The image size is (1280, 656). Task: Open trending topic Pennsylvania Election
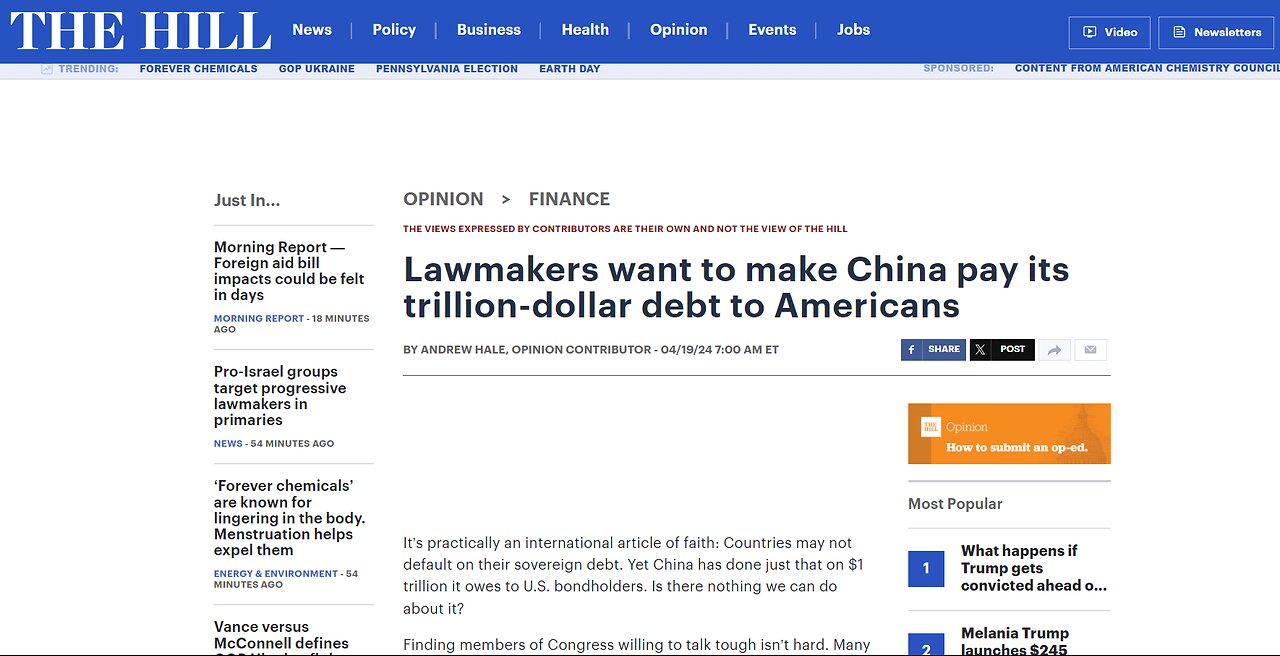click(447, 69)
